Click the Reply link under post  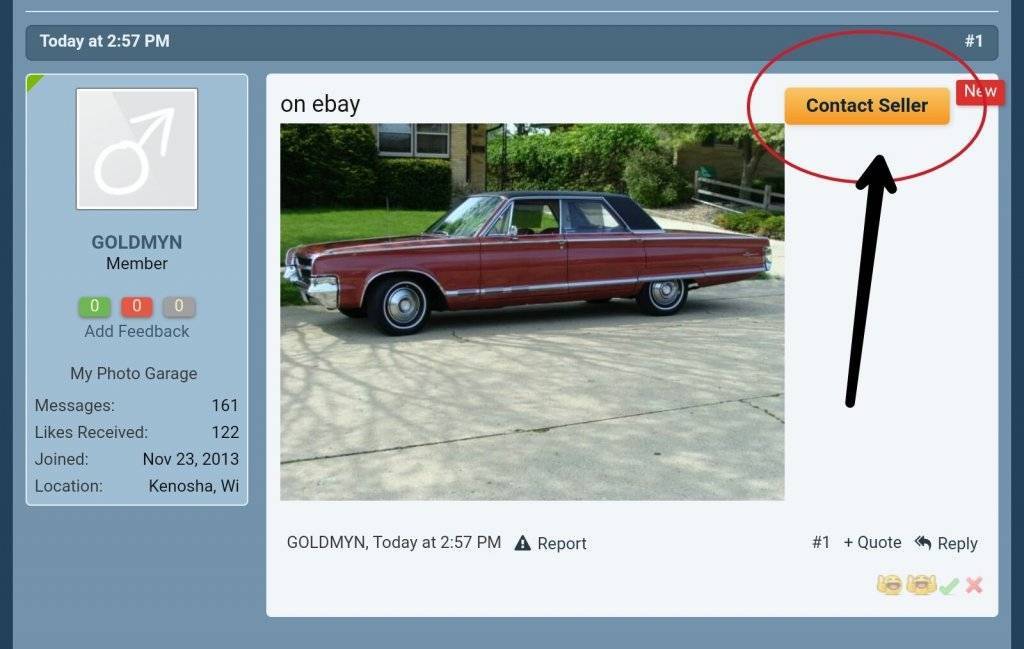(x=957, y=543)
